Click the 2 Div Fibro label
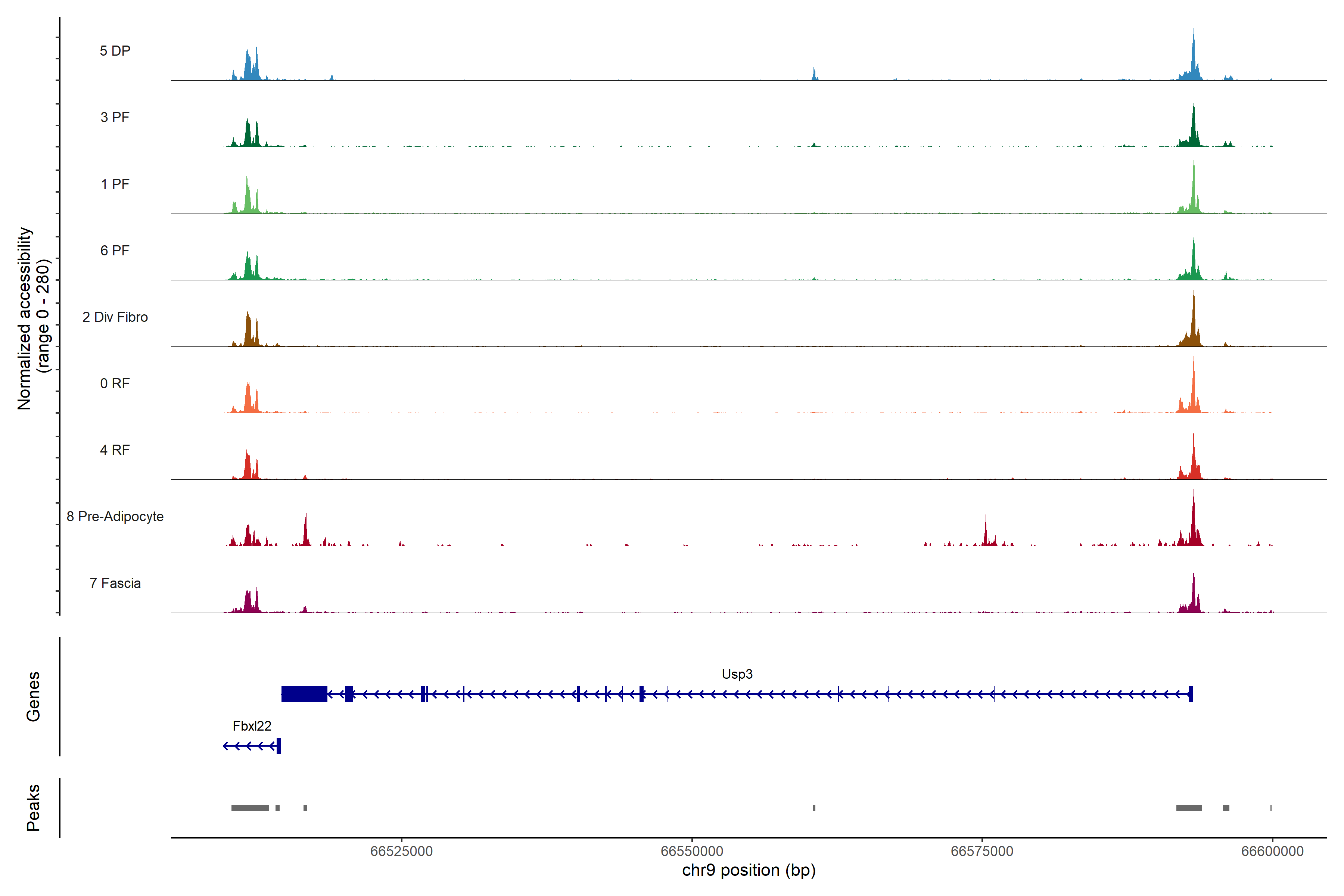This screenshot has height=896, width=1344. pos(115,317)
